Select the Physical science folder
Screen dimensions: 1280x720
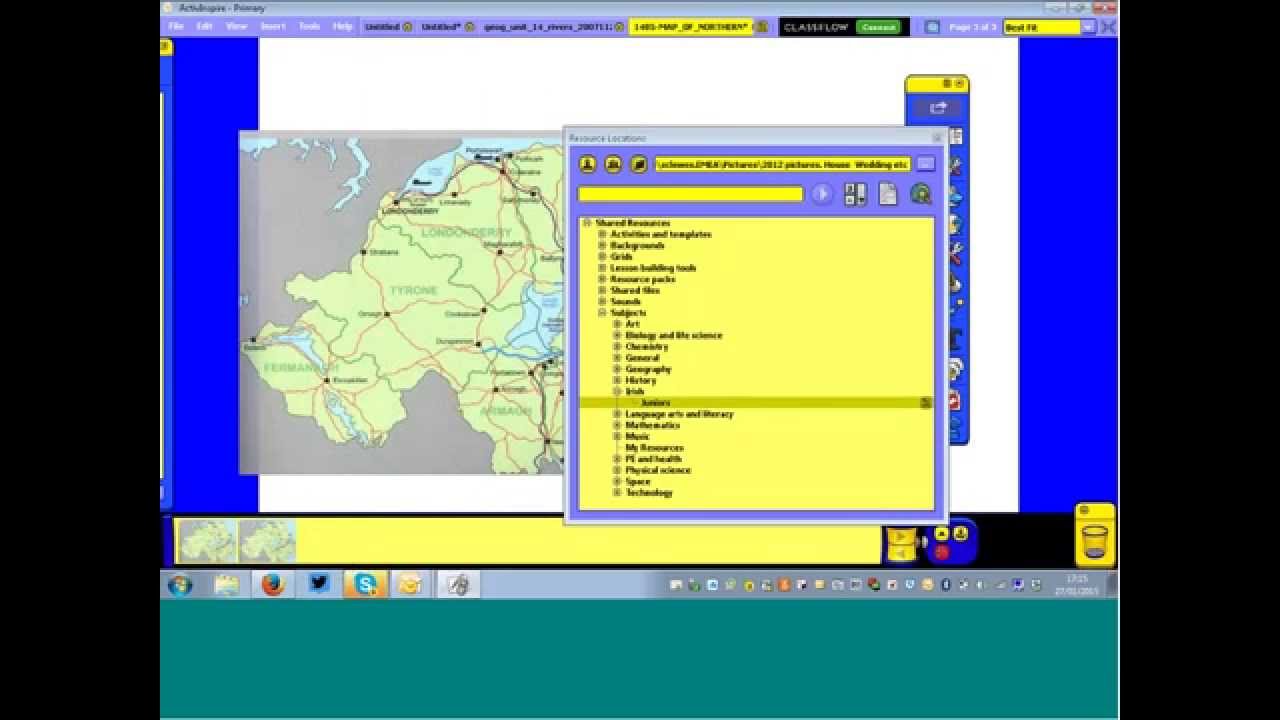point(658,470)
